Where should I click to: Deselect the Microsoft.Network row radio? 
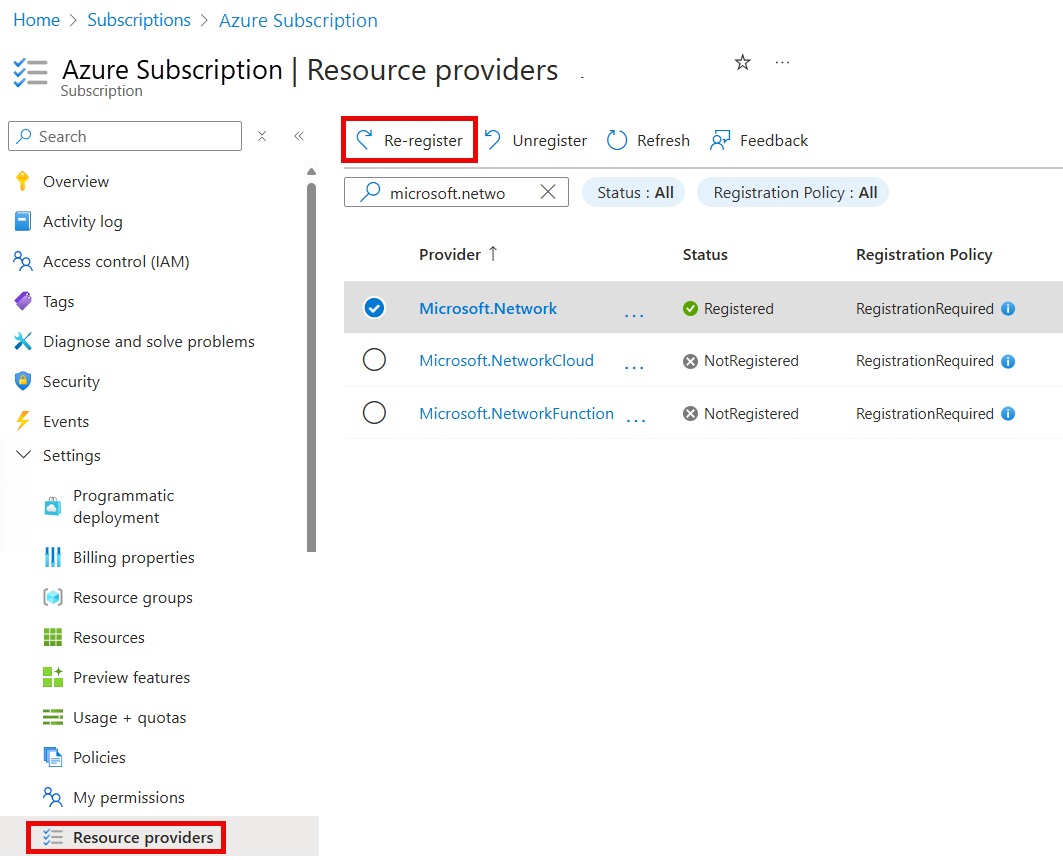[374, 308]
